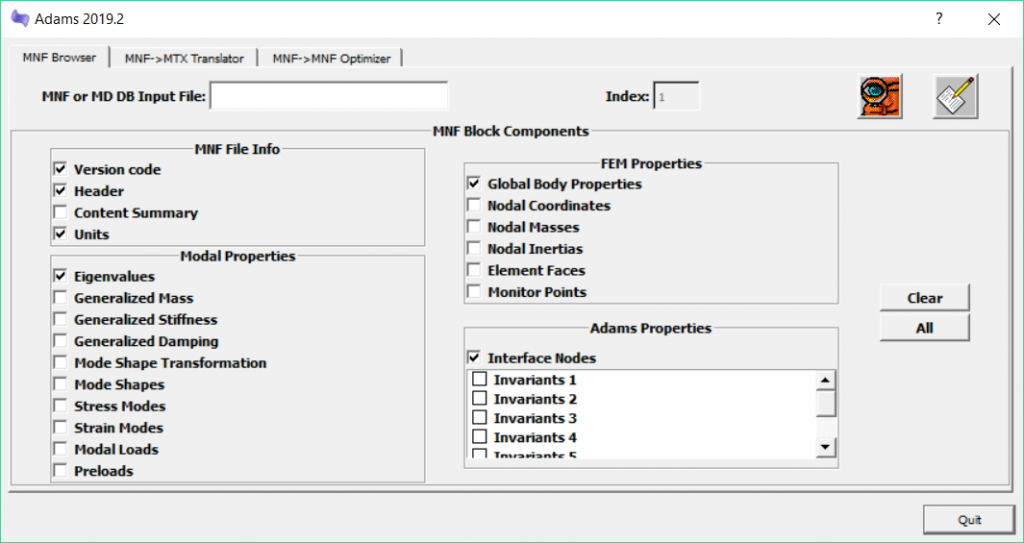Enable Generalized Damping checkbox
The image size is (1024, 543).
click(60, 342)
